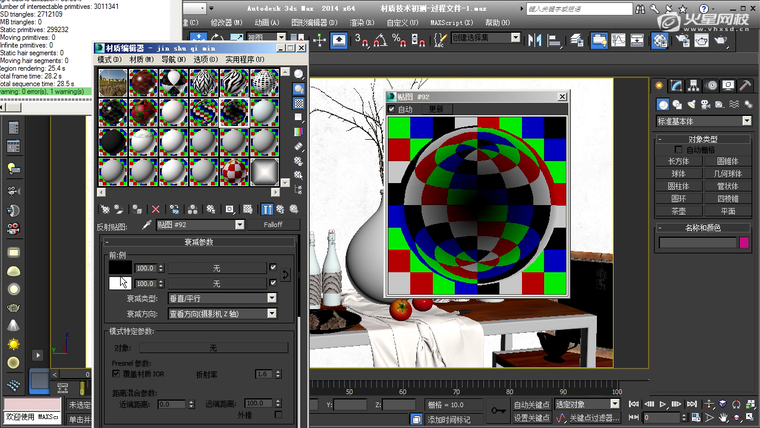The width and height of the screenshot is (760, 428).
Task: Click the eyedropper pick material tool
Action: 147,225
